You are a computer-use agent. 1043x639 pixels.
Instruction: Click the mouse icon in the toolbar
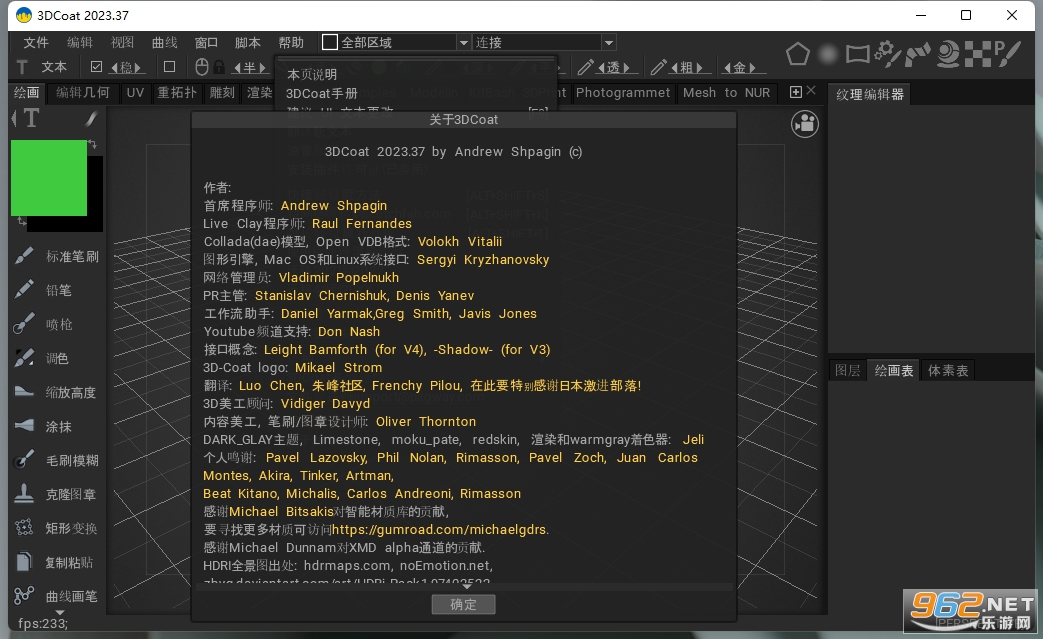(x=202, y=66)
